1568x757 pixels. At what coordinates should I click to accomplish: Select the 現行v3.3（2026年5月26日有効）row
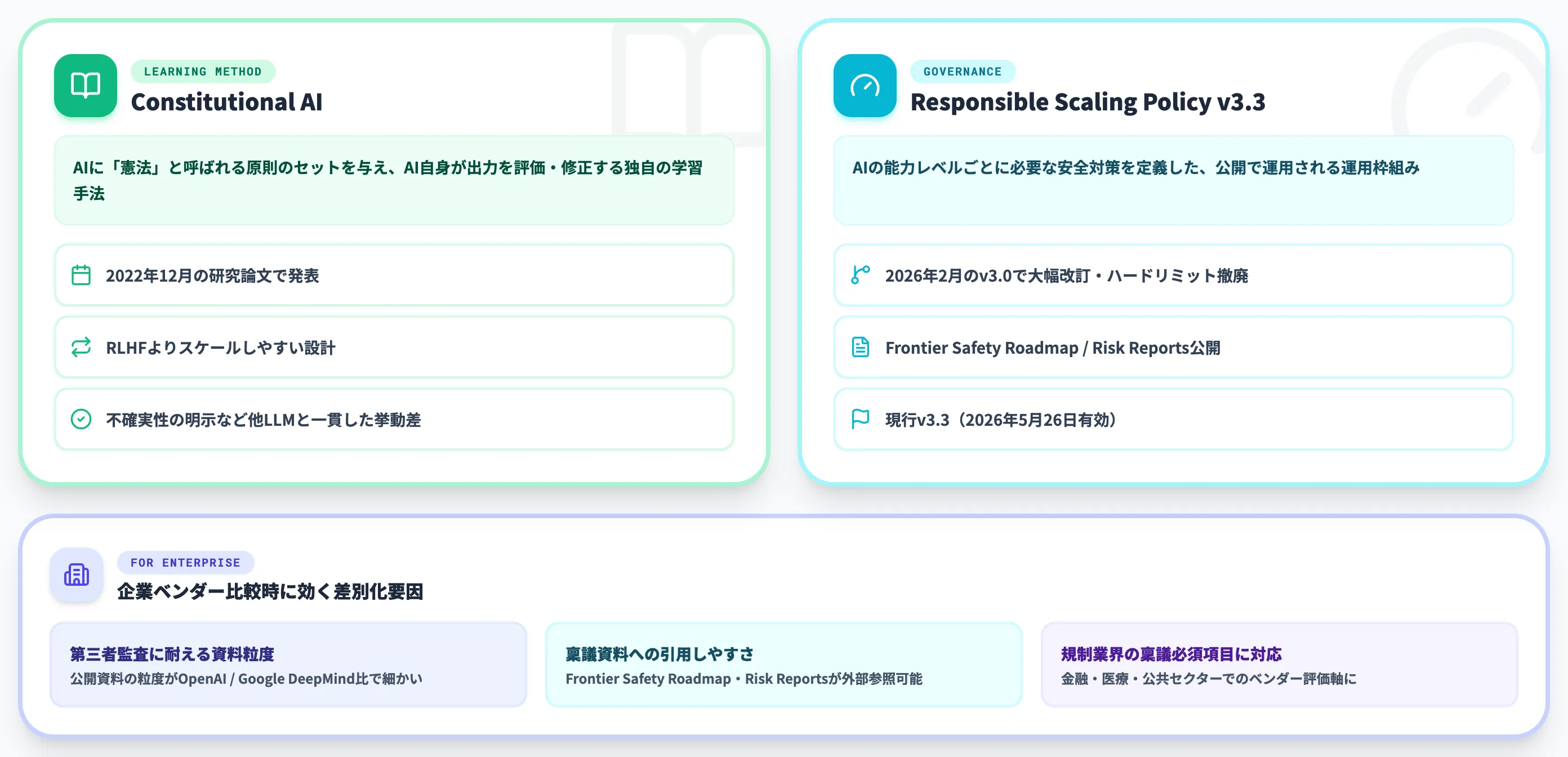point(1173,419)
